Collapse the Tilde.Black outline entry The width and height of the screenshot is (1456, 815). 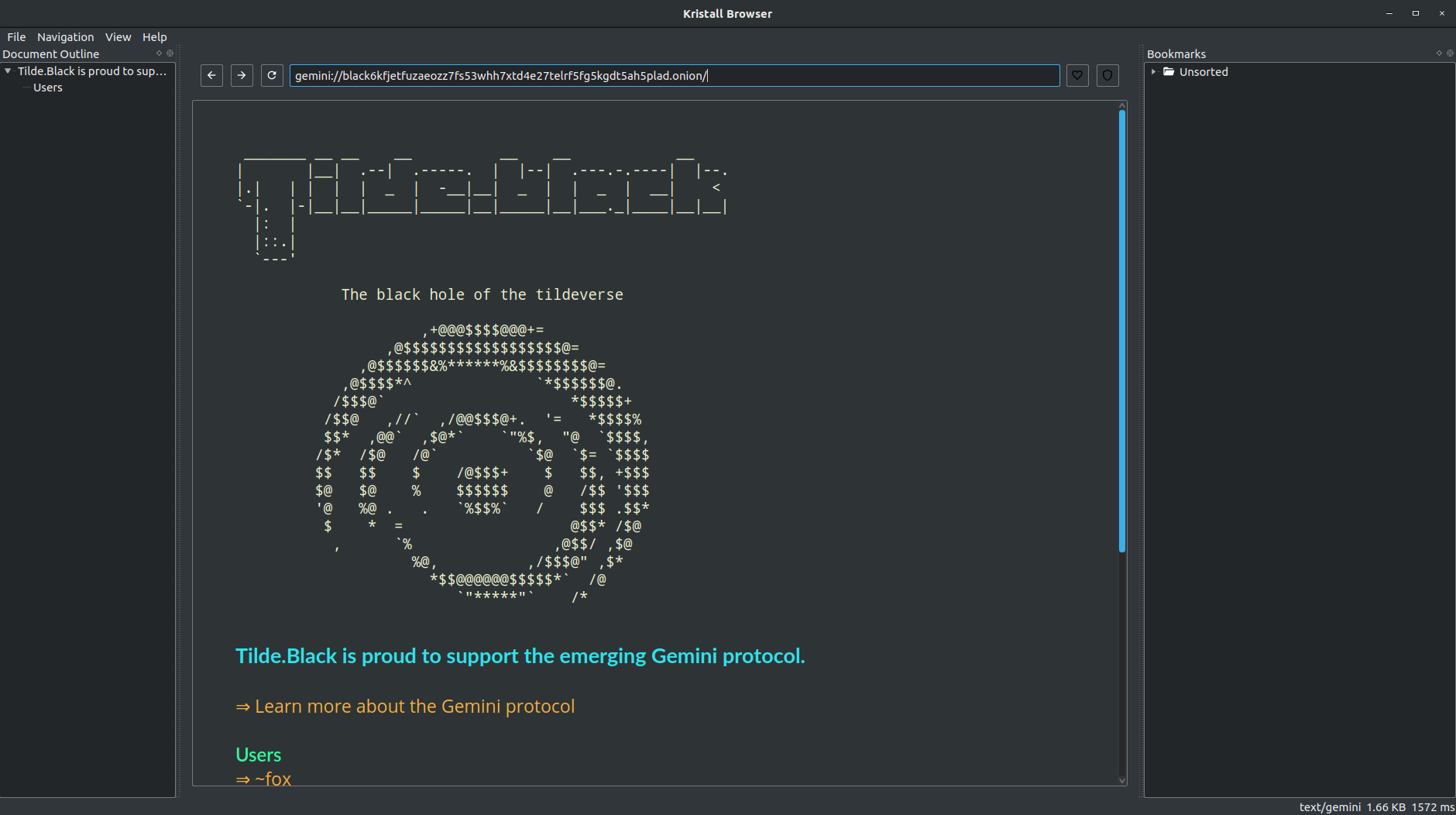click(x=8, y=71)
